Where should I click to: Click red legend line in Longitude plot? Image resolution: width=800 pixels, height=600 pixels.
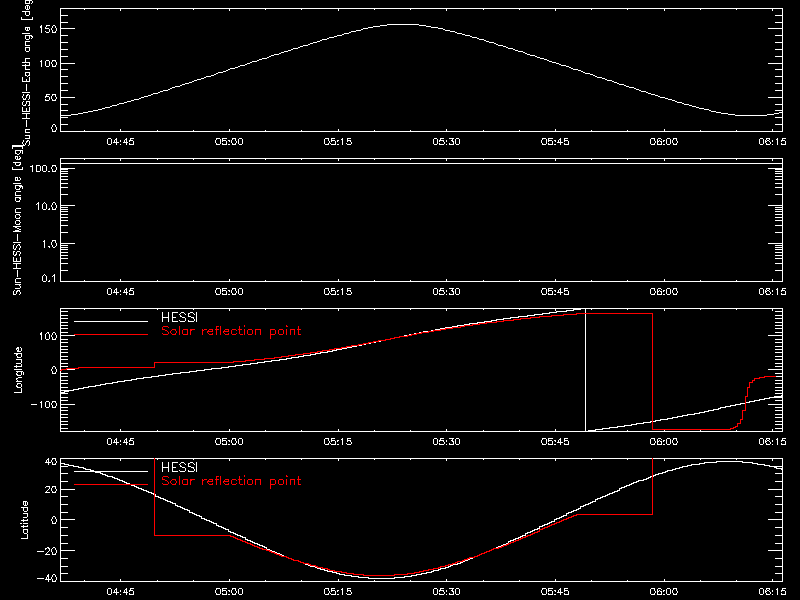(111, 335)
